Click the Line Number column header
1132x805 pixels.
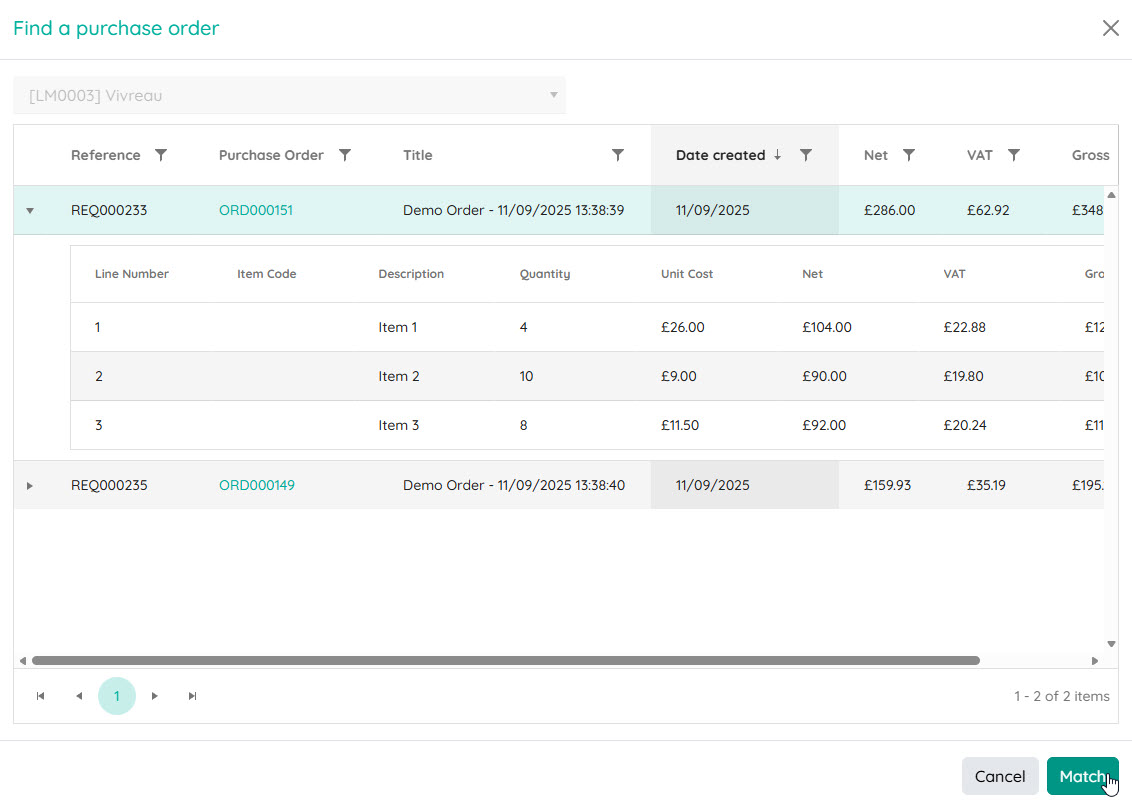(131, 274)
